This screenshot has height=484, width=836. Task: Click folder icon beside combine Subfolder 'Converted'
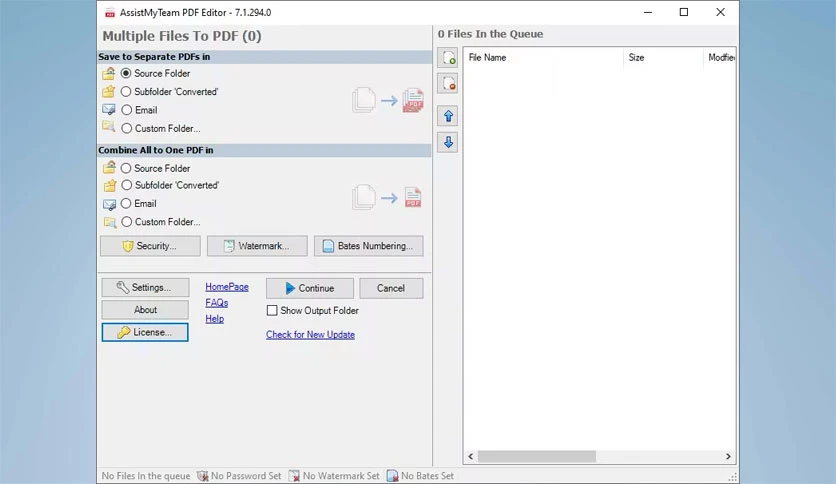point(109,185)
